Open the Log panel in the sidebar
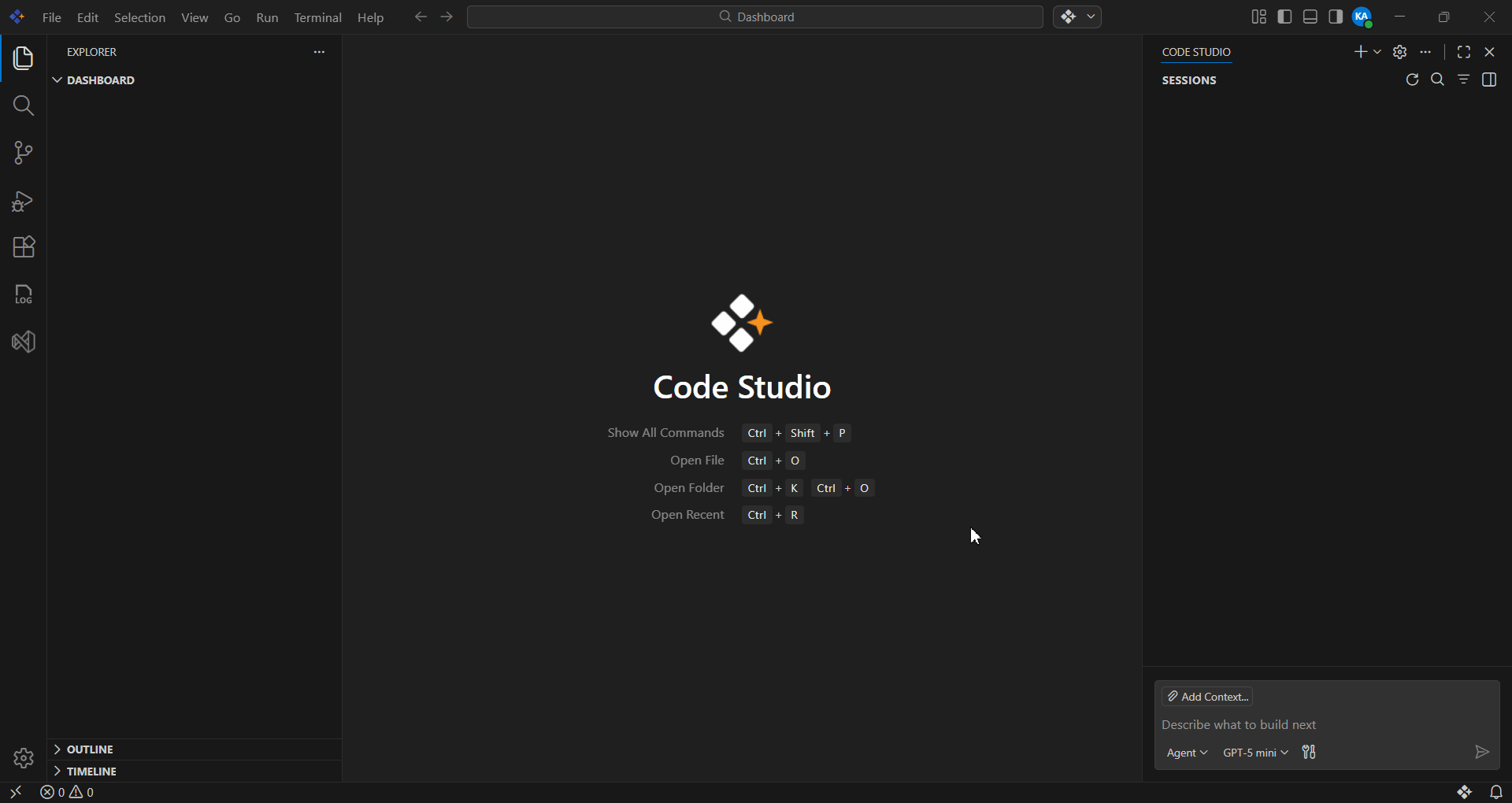Image resolution: width=1512 pixels, height=803 pixels. pos(23,294)
